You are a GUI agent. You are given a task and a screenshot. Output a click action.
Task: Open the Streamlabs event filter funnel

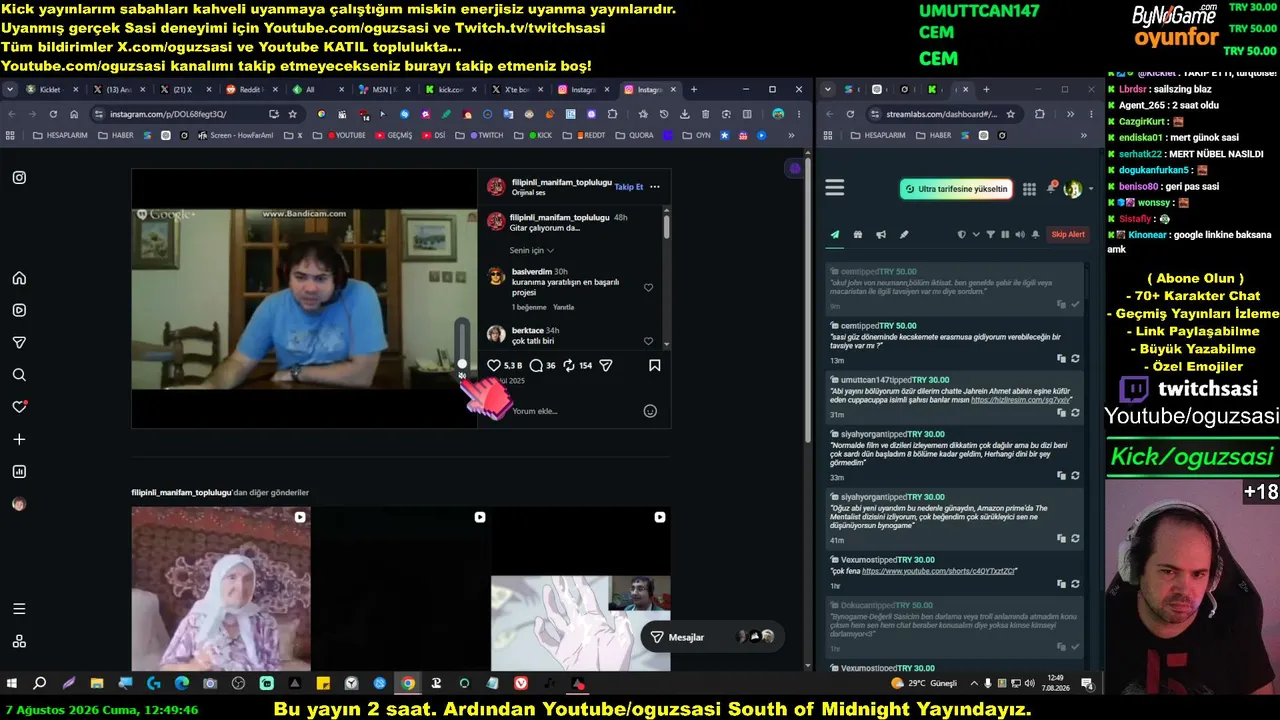991,235
